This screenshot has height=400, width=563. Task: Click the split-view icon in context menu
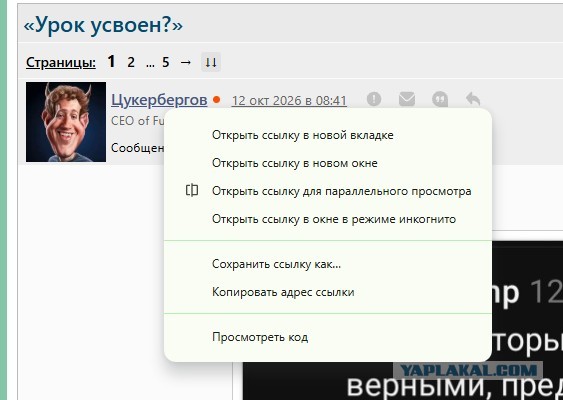point(192,190)
